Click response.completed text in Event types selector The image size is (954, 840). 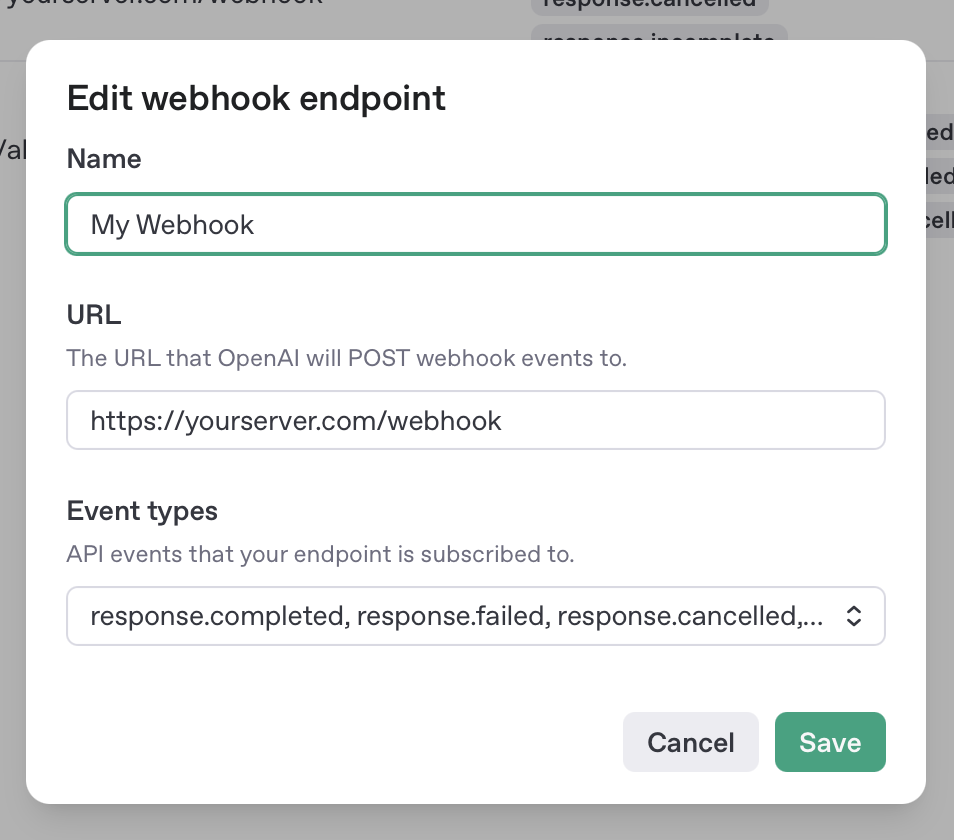(x=216, y=616)
